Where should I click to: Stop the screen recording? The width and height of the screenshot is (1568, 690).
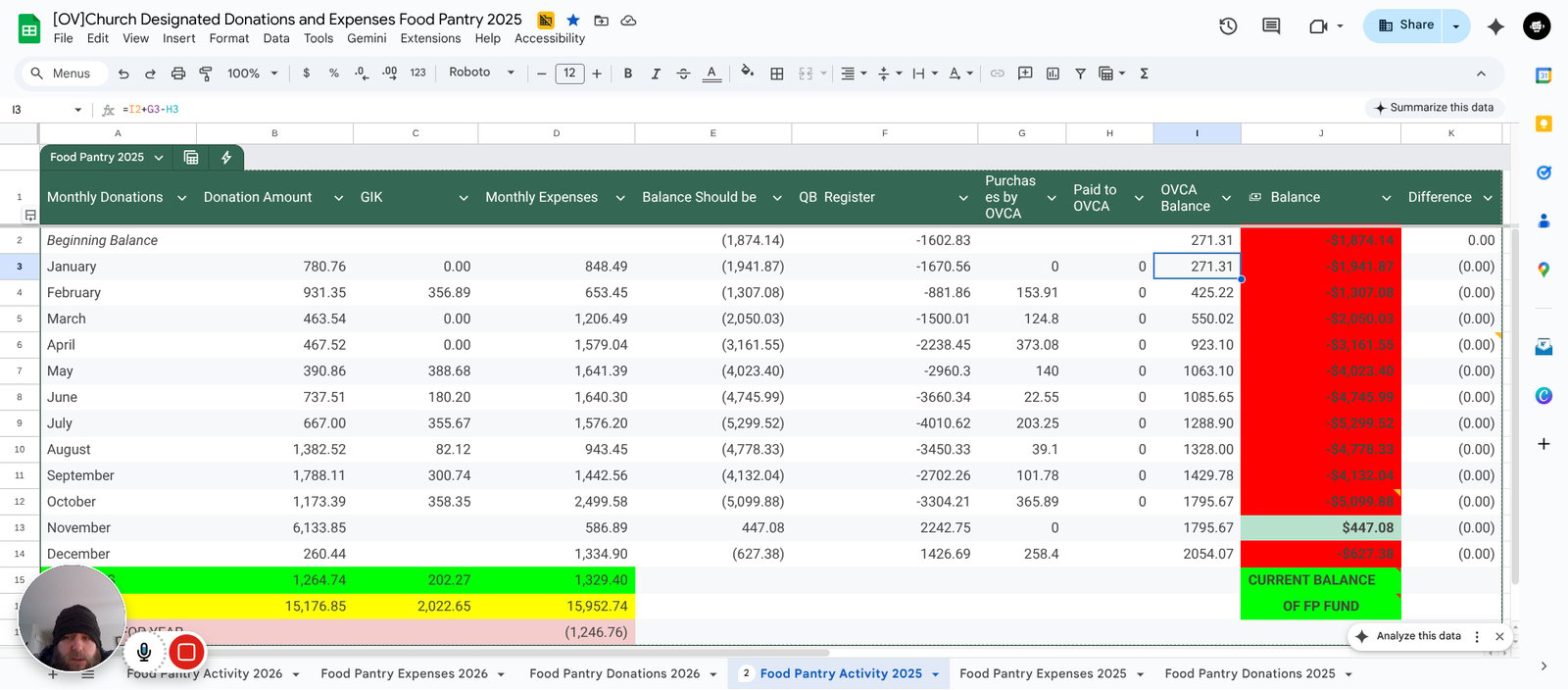tap(186, 651)
